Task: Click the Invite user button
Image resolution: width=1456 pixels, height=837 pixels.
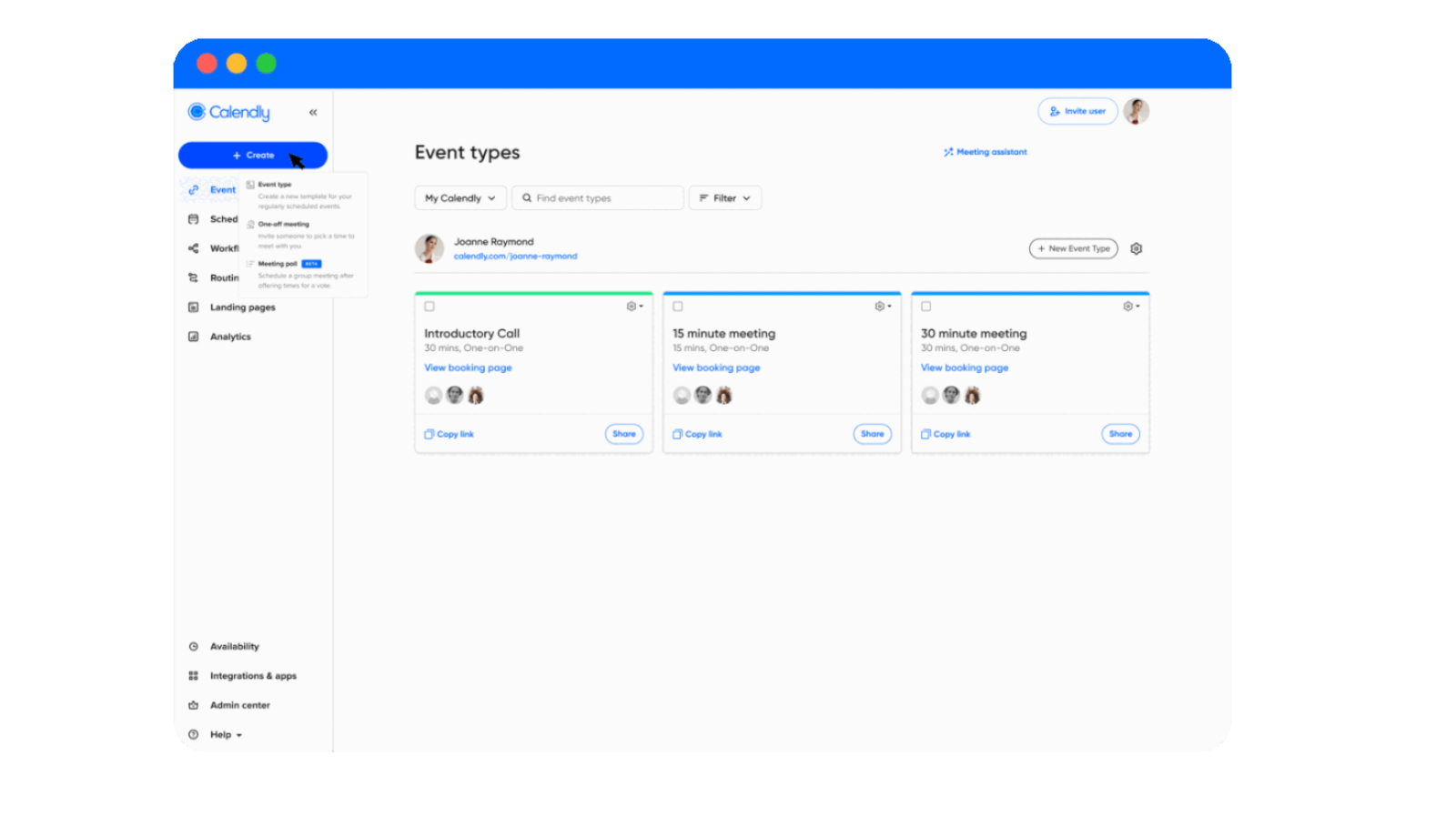Action: [x=1077, y=111]
